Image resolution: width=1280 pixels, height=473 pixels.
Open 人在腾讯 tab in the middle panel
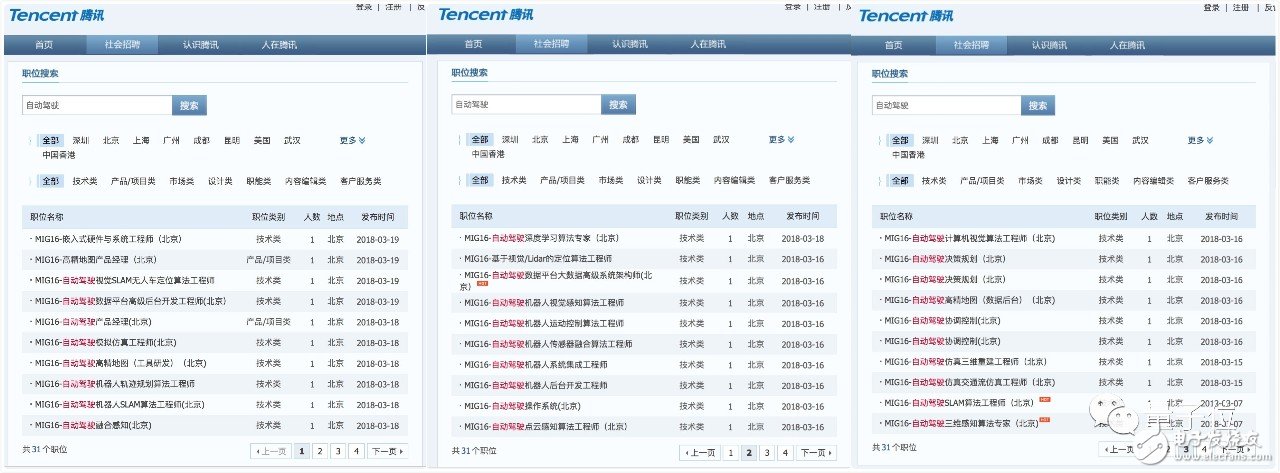coord(706,44)
